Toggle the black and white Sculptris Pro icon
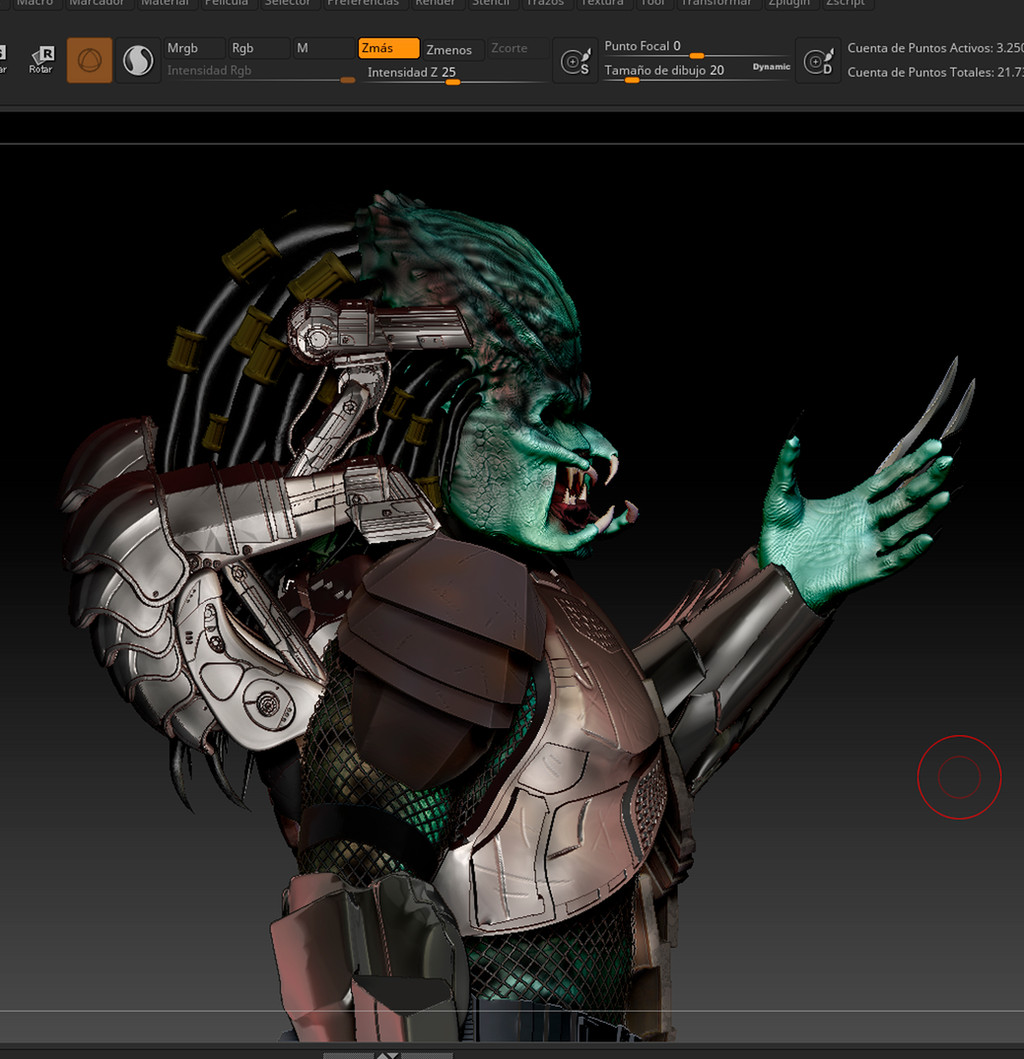The height and width of the screenshot is (1059, 1024). [x=138, y=60]
